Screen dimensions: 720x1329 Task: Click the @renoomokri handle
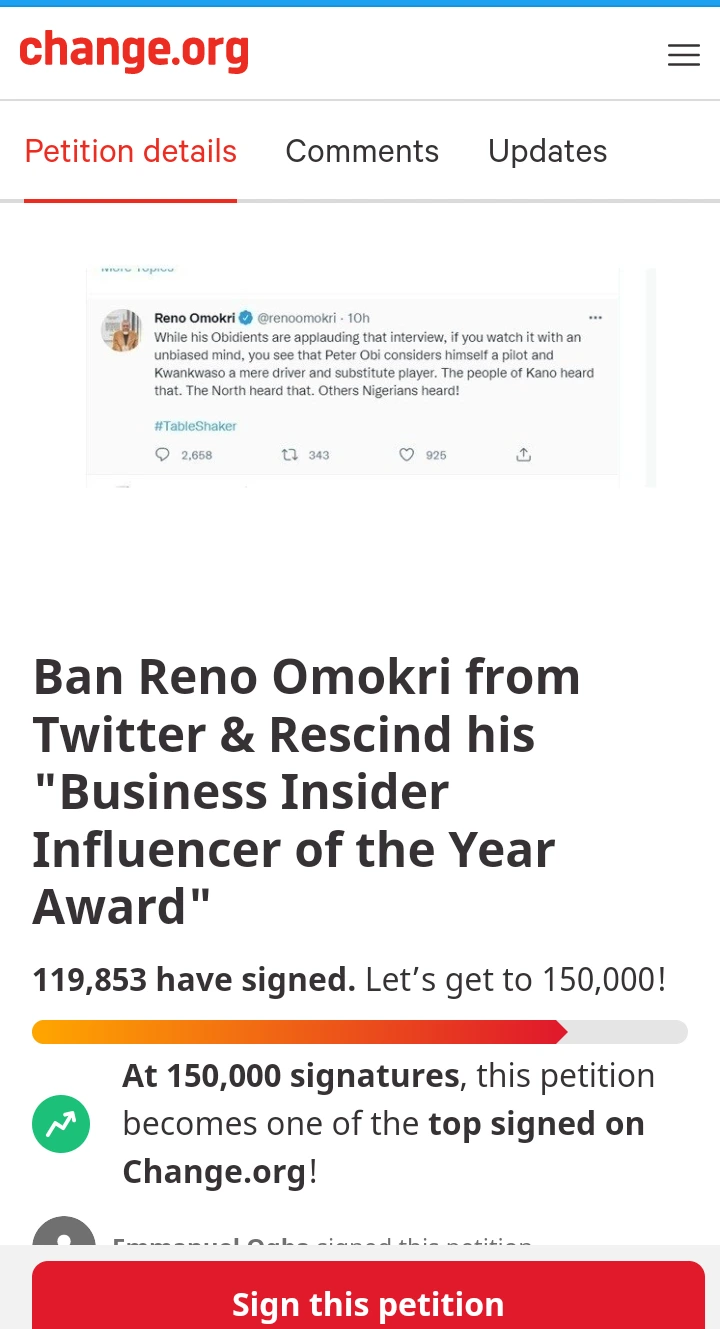pyautogui.click(x=297, y=318)
